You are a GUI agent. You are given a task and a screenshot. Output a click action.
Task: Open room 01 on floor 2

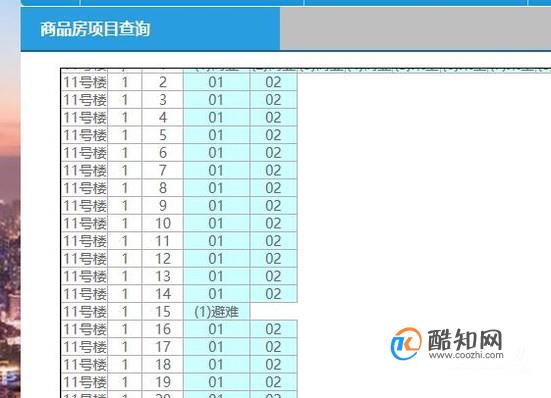[x=216, y=82]
